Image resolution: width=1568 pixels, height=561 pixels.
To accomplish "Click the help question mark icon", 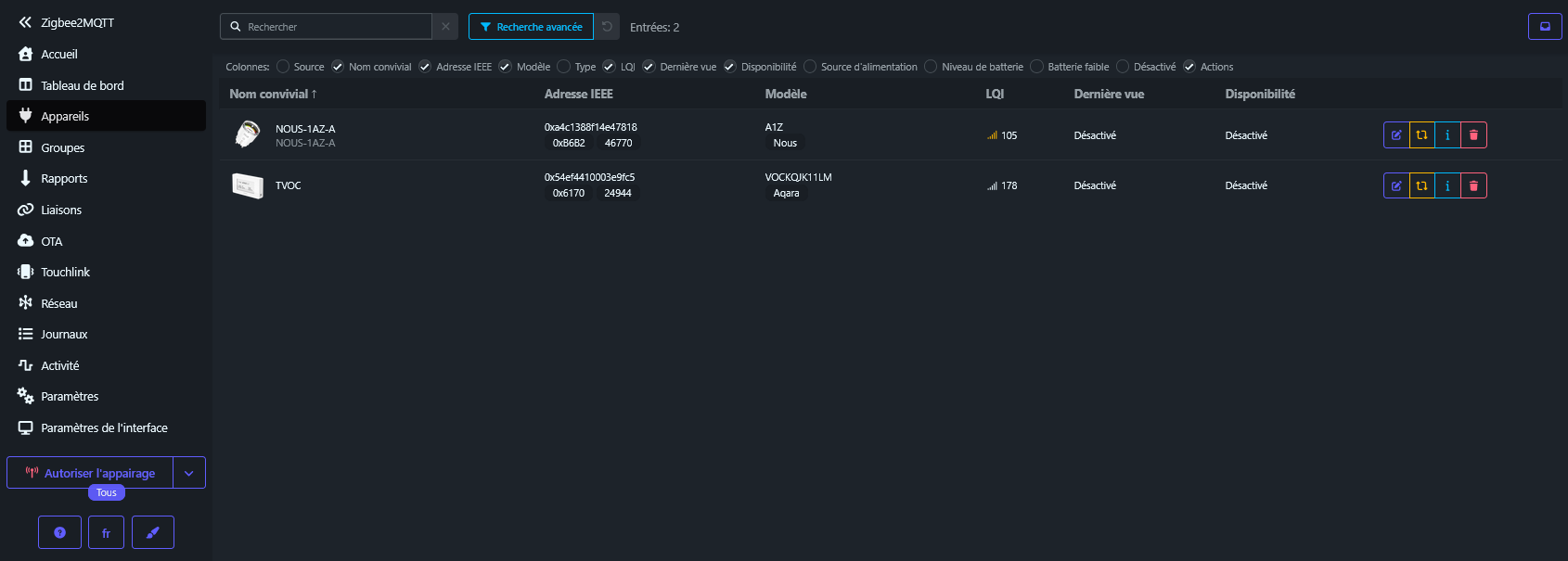I will click(x=60, y=532).
